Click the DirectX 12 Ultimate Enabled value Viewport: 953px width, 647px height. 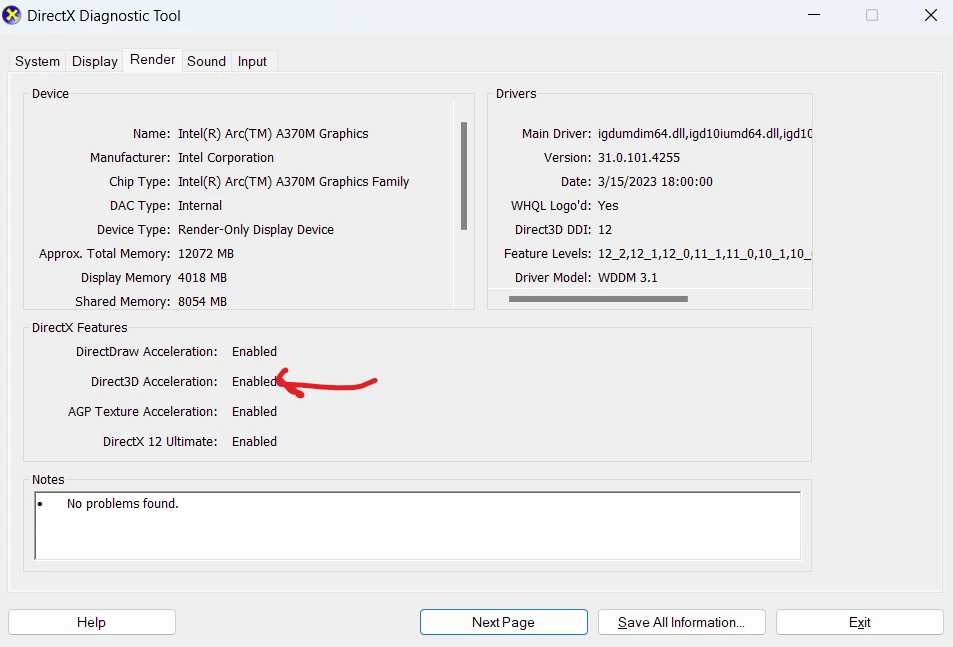pos(254,442)
